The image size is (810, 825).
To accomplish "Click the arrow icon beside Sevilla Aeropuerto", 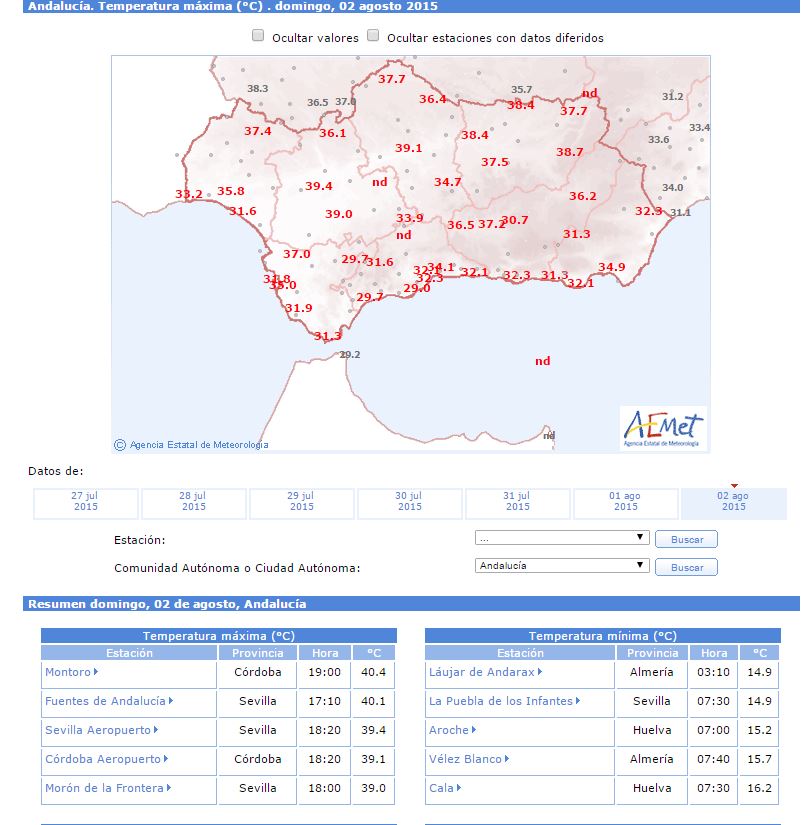I will (x=156, y=731).
